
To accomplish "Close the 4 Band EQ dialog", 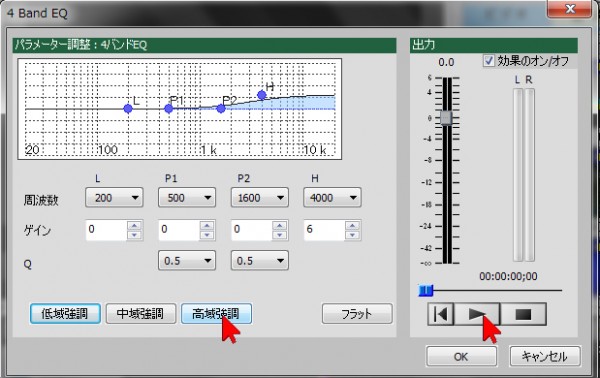I will click(x=570, y=8).
